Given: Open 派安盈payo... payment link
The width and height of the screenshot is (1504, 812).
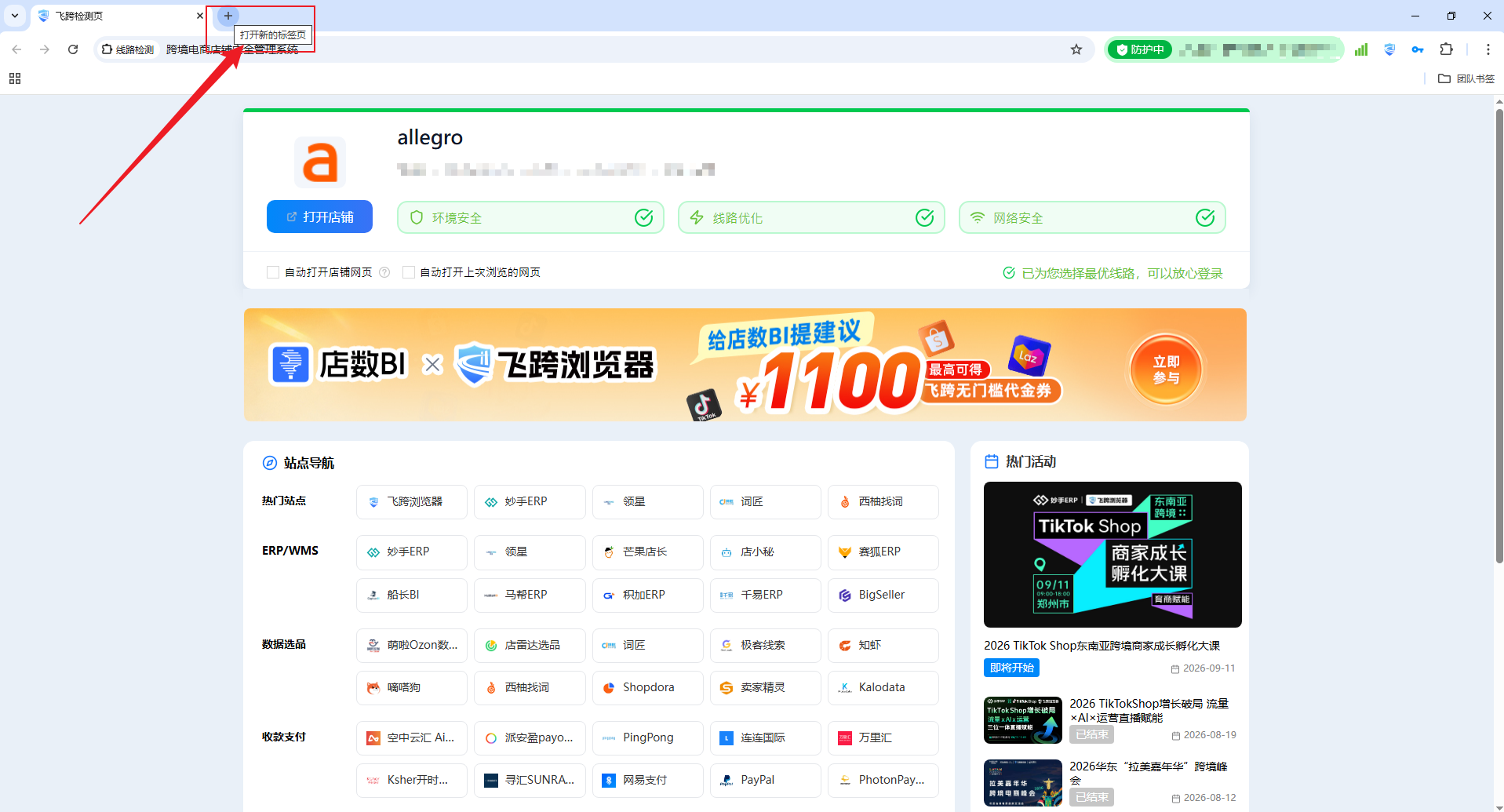Looking at the screenshot, I should [x=530, y=737].
